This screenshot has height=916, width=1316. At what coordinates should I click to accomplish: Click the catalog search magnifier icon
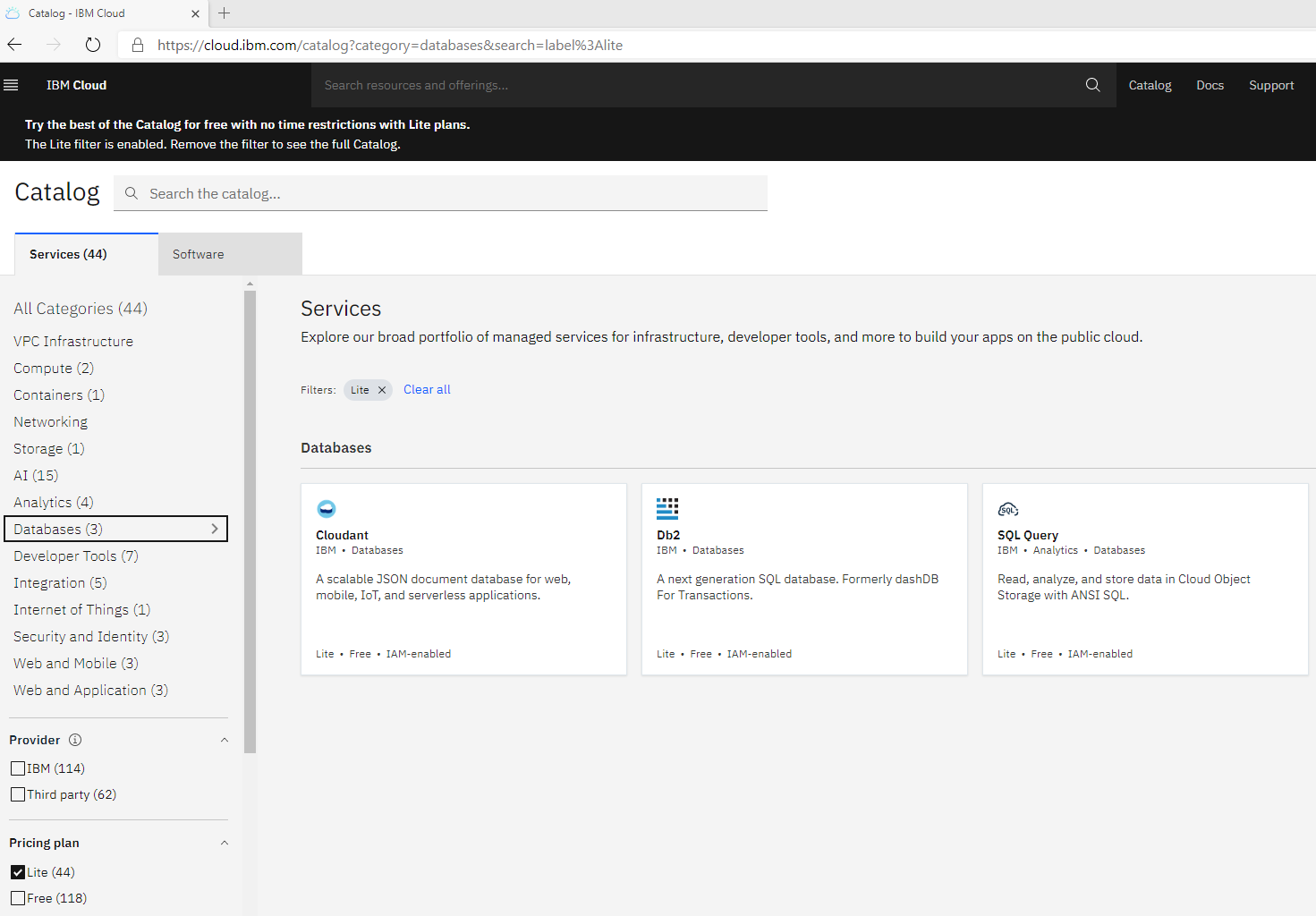[132, 193]
